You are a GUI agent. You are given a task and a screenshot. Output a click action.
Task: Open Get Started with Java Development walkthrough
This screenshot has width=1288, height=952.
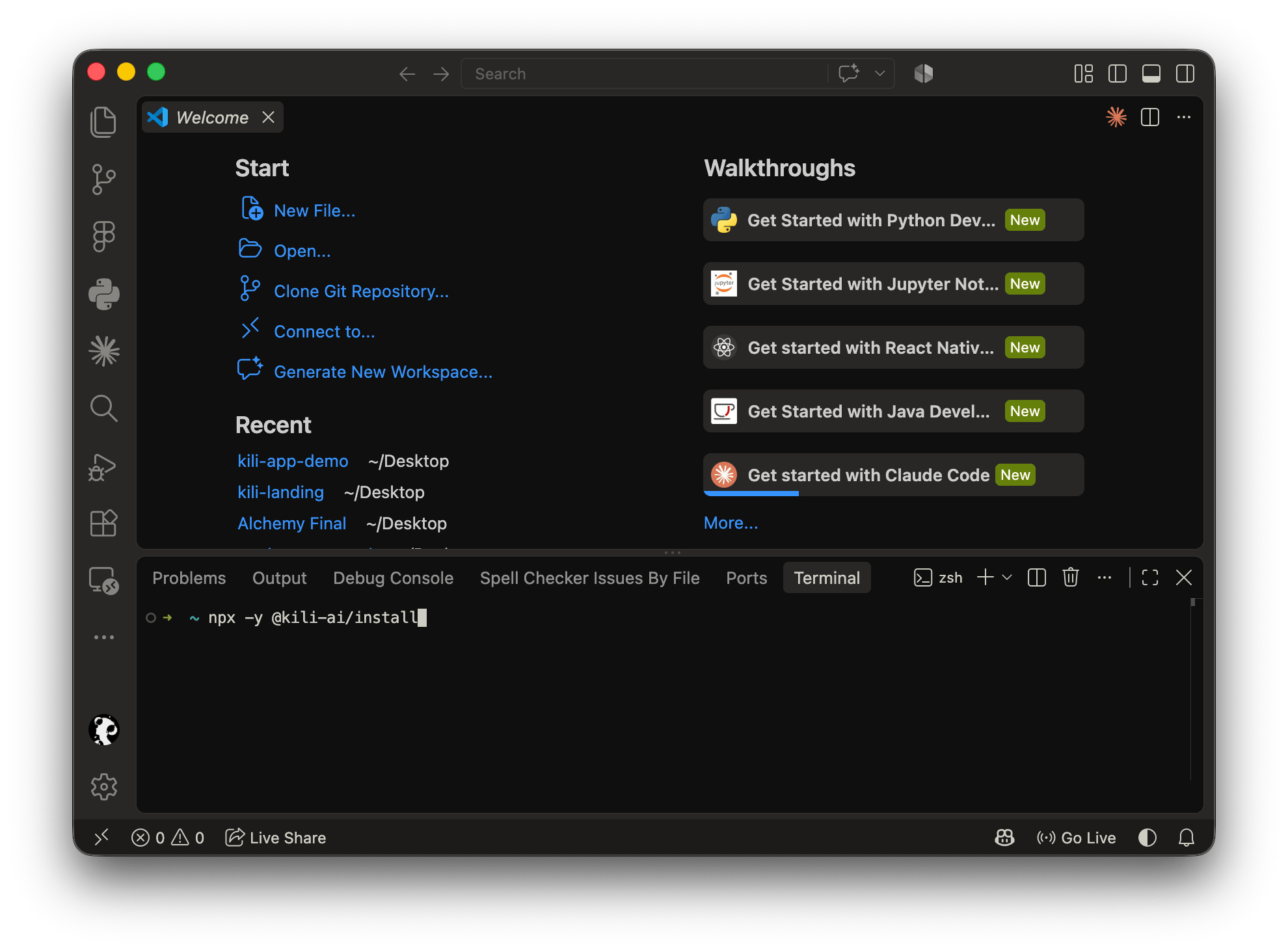point(893,411)
